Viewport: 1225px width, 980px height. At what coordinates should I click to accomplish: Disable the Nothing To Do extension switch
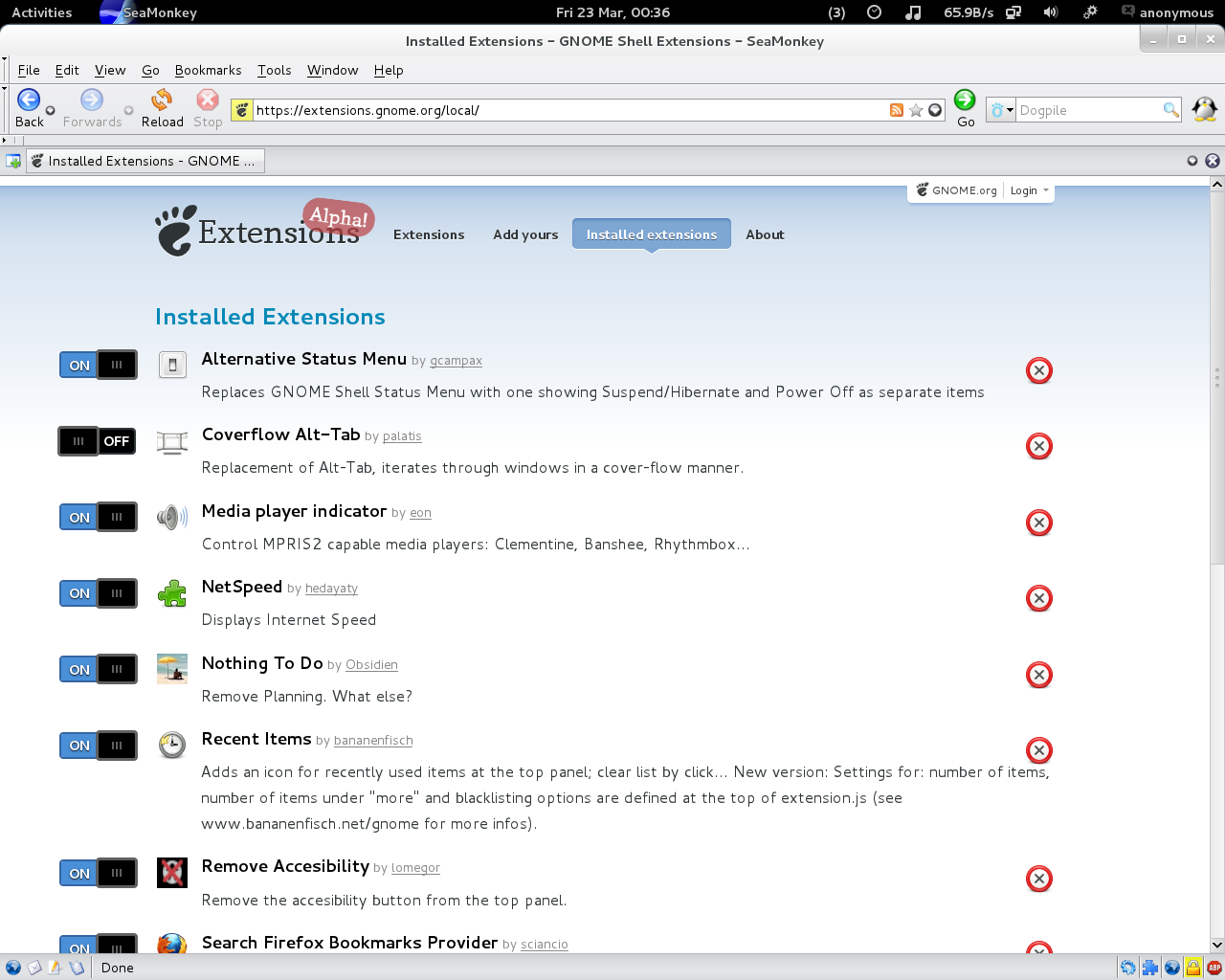(x=99, y=669)
